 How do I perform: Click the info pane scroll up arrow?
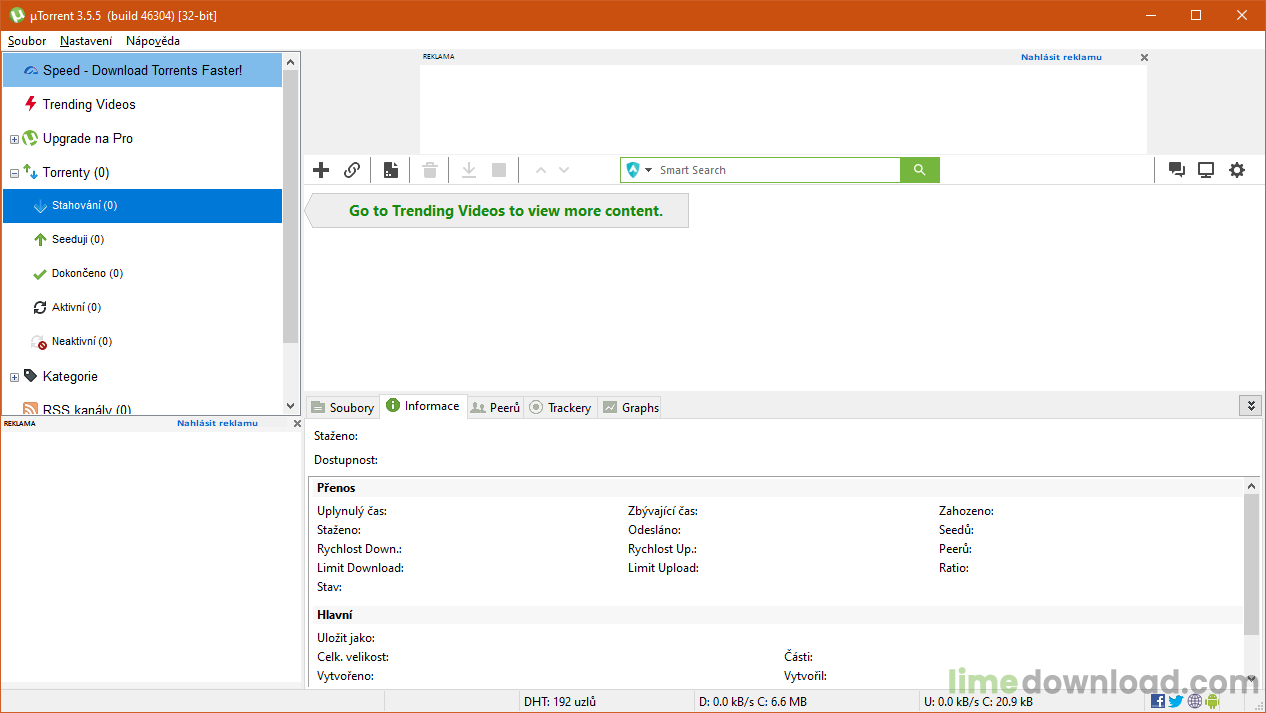click(x=1252, y=486)
